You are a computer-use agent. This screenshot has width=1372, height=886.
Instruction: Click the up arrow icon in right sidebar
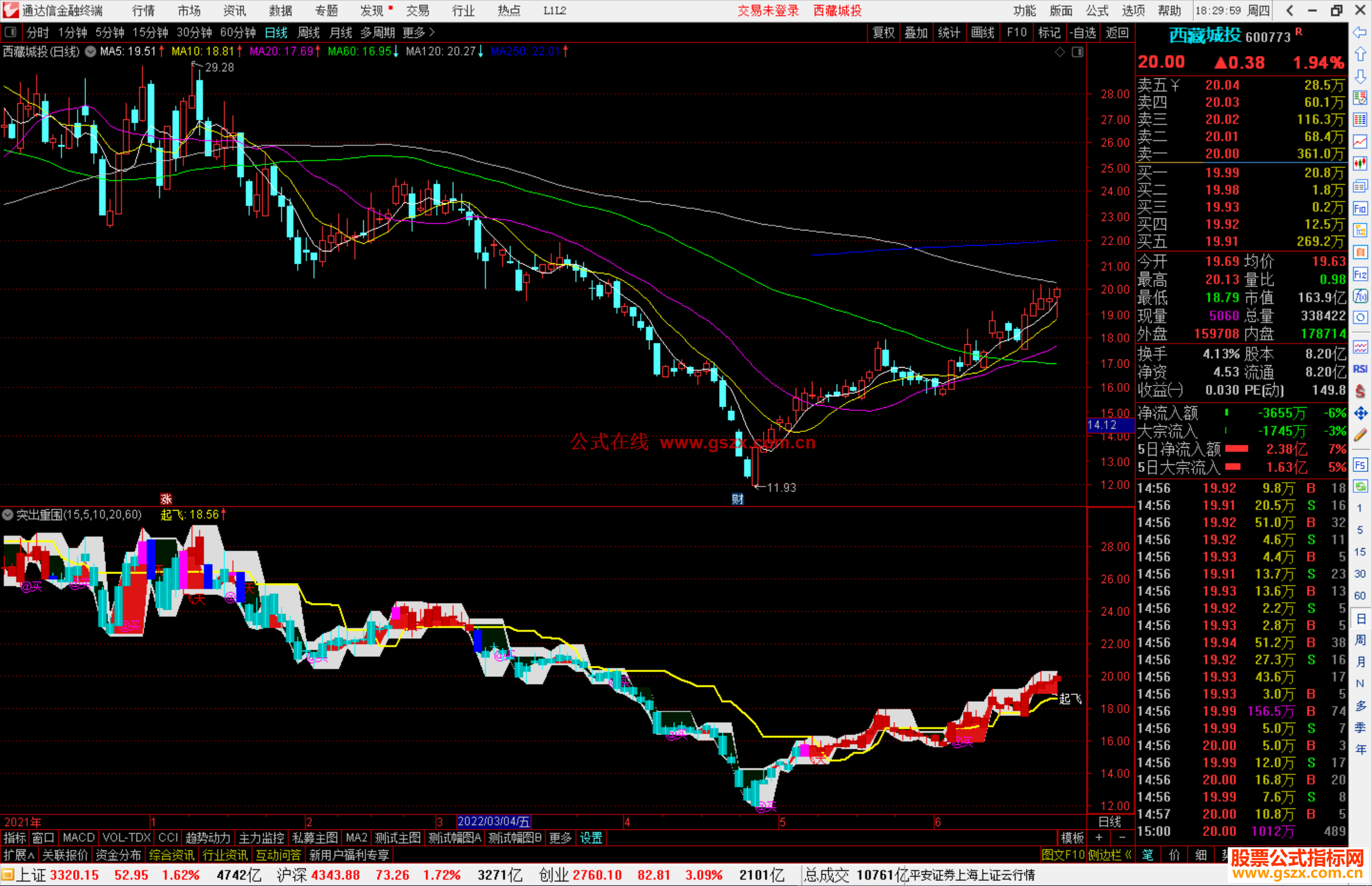[1360, 55]
